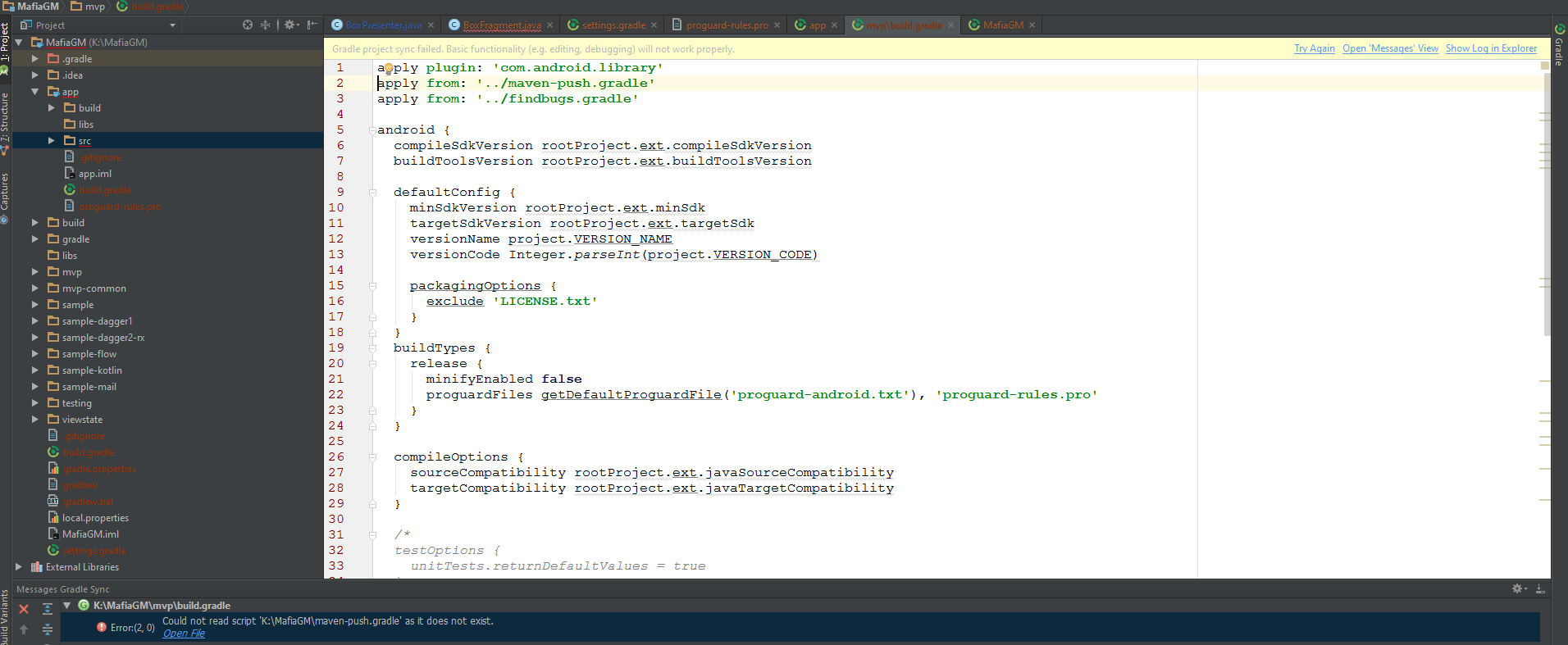
Task: Close the MafiaGM editor tab
Action: [1032, 25]
